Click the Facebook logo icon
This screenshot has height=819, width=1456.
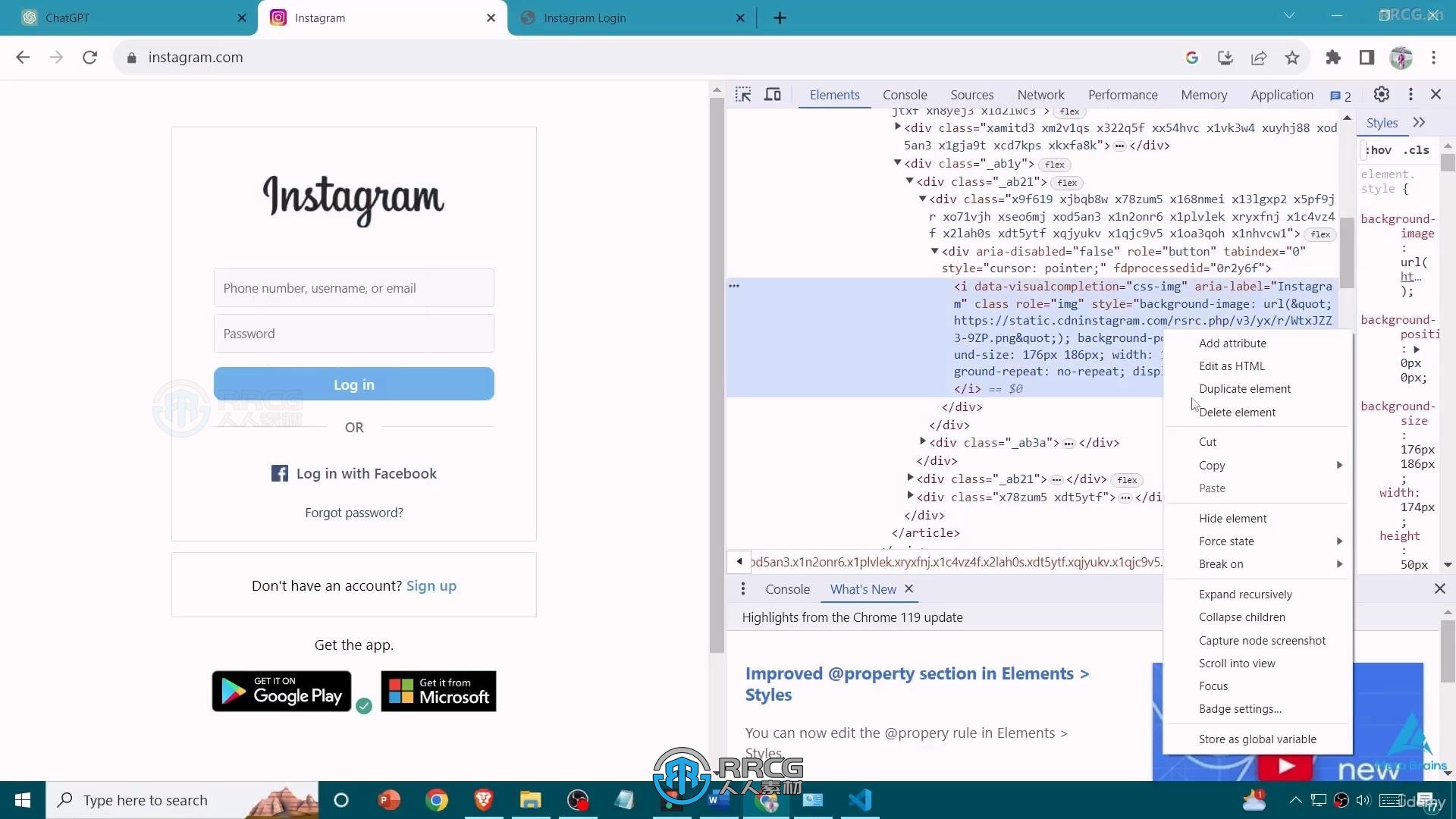tap(280, 473)
